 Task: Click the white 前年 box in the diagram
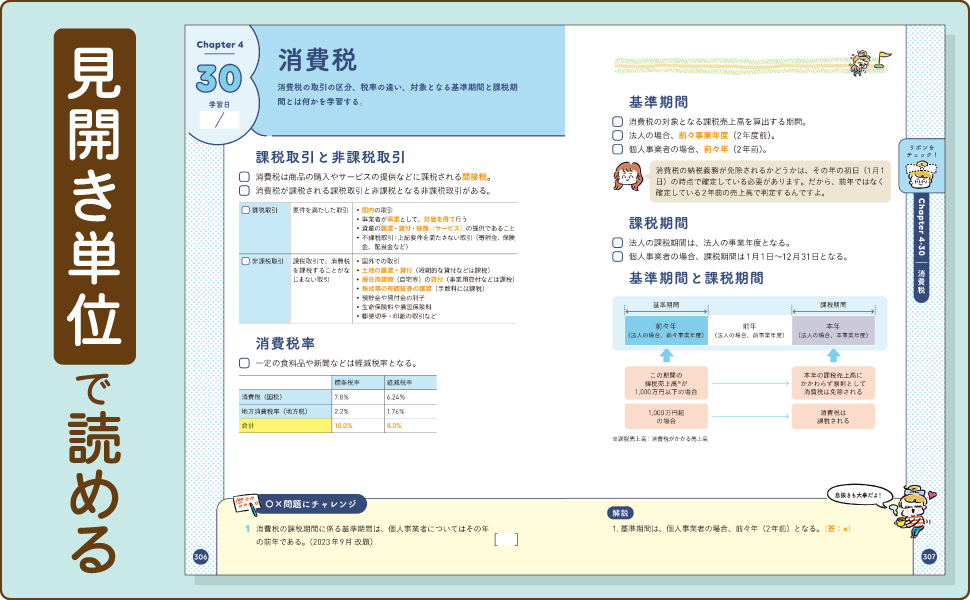750,330
